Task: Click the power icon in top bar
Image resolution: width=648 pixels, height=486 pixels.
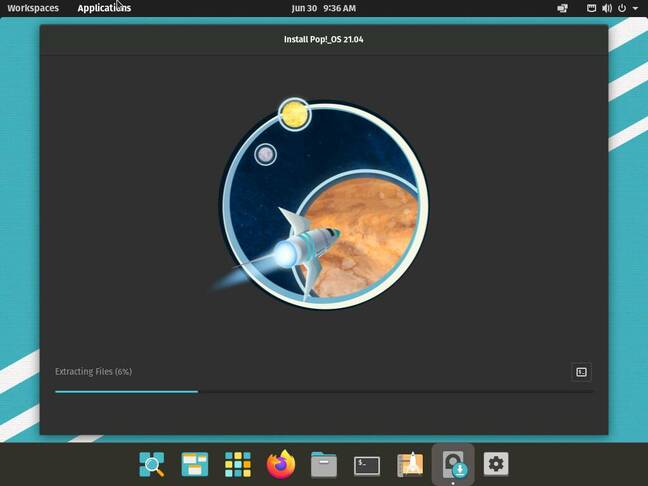Action: (622, 8)
